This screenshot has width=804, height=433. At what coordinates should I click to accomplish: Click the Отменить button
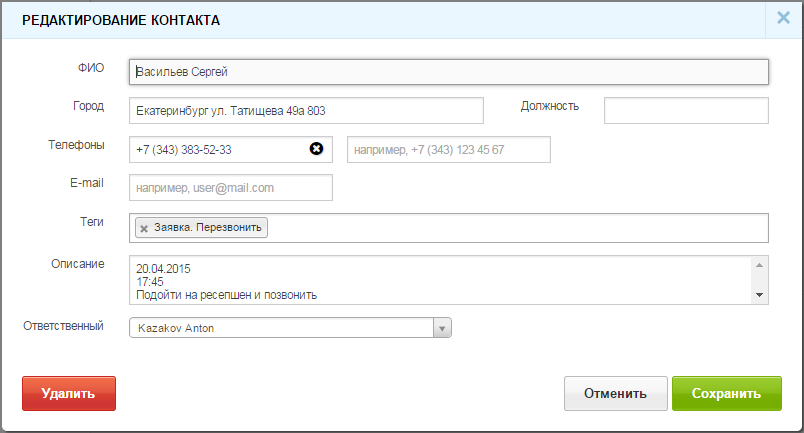pyautogui.click(x=616, y=393)
